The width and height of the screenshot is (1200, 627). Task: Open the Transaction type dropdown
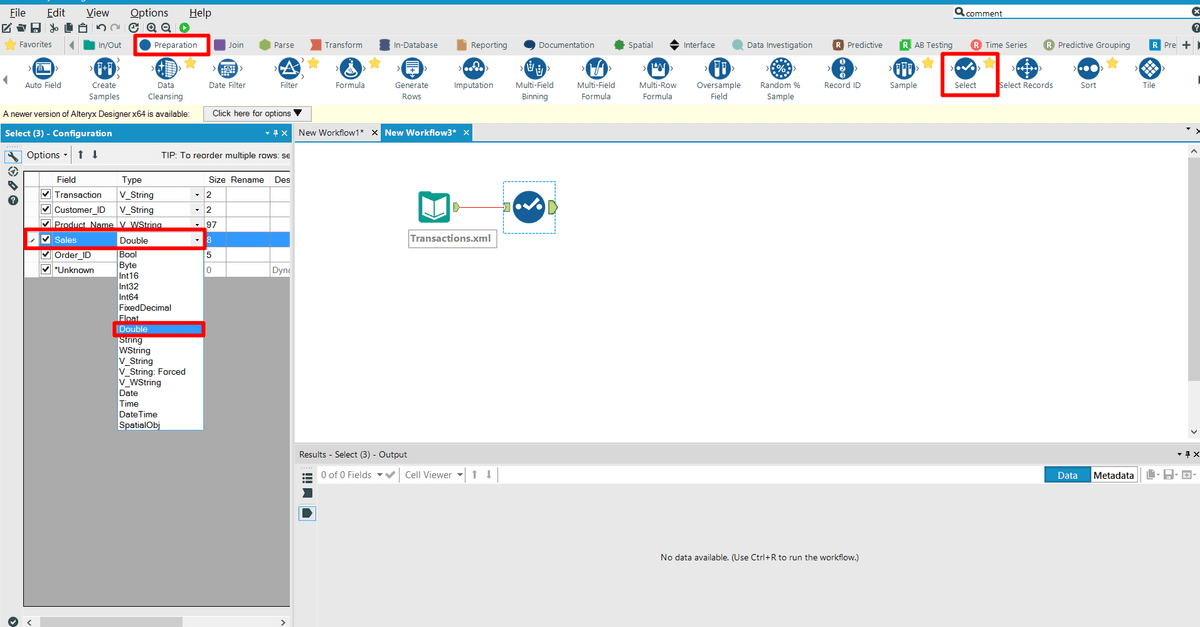pyautogui.click(x=196, y=195)
